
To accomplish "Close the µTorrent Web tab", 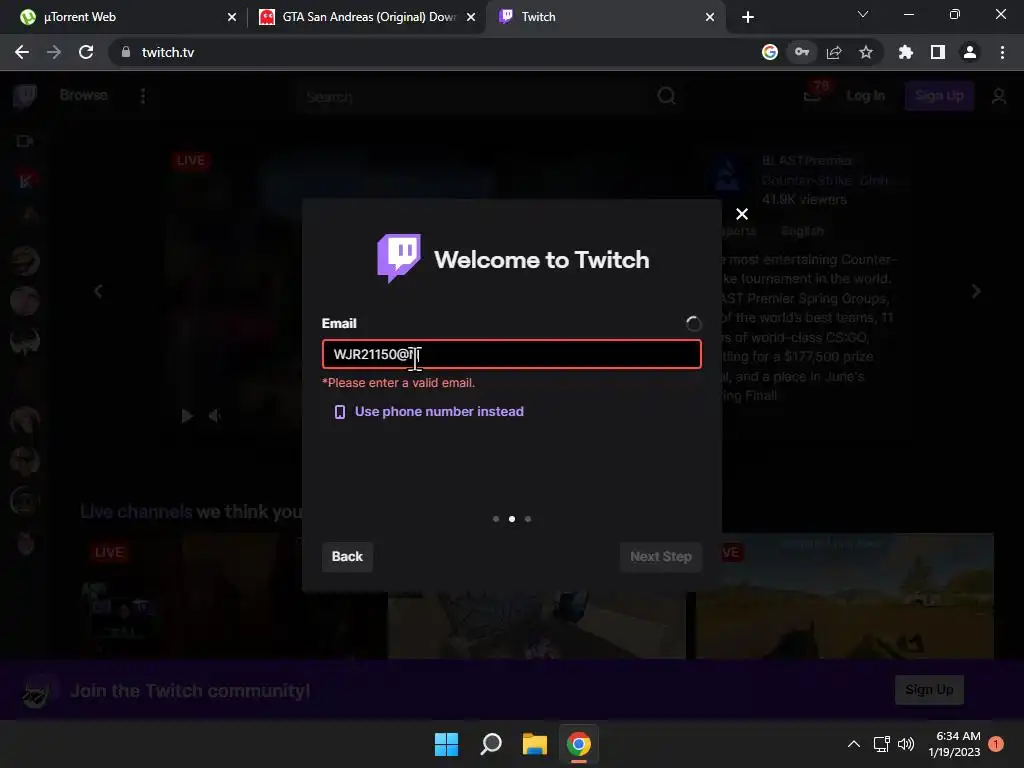I will [x=231, y=17].
